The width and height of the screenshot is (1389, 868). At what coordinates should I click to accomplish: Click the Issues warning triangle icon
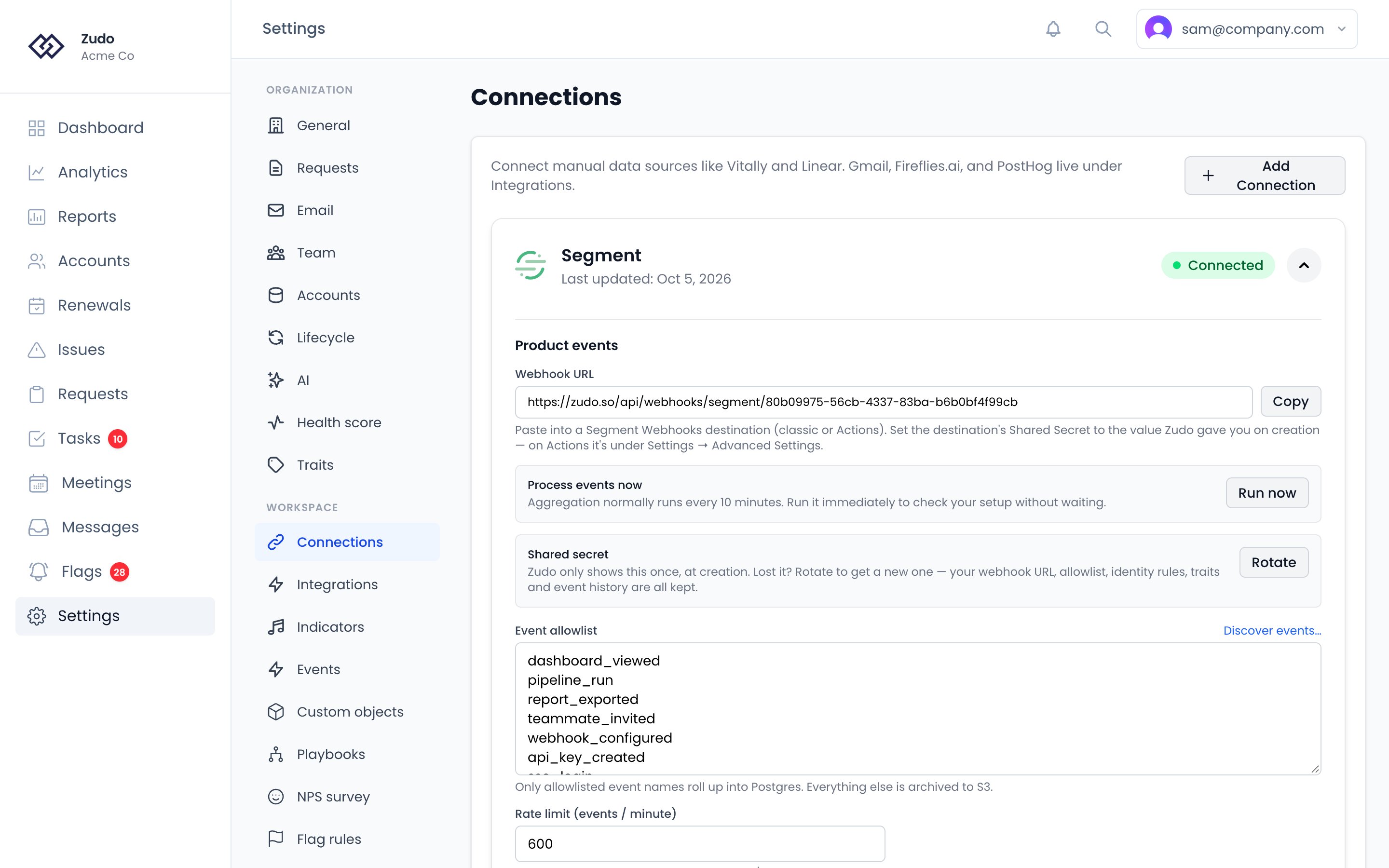click(37, 350)
